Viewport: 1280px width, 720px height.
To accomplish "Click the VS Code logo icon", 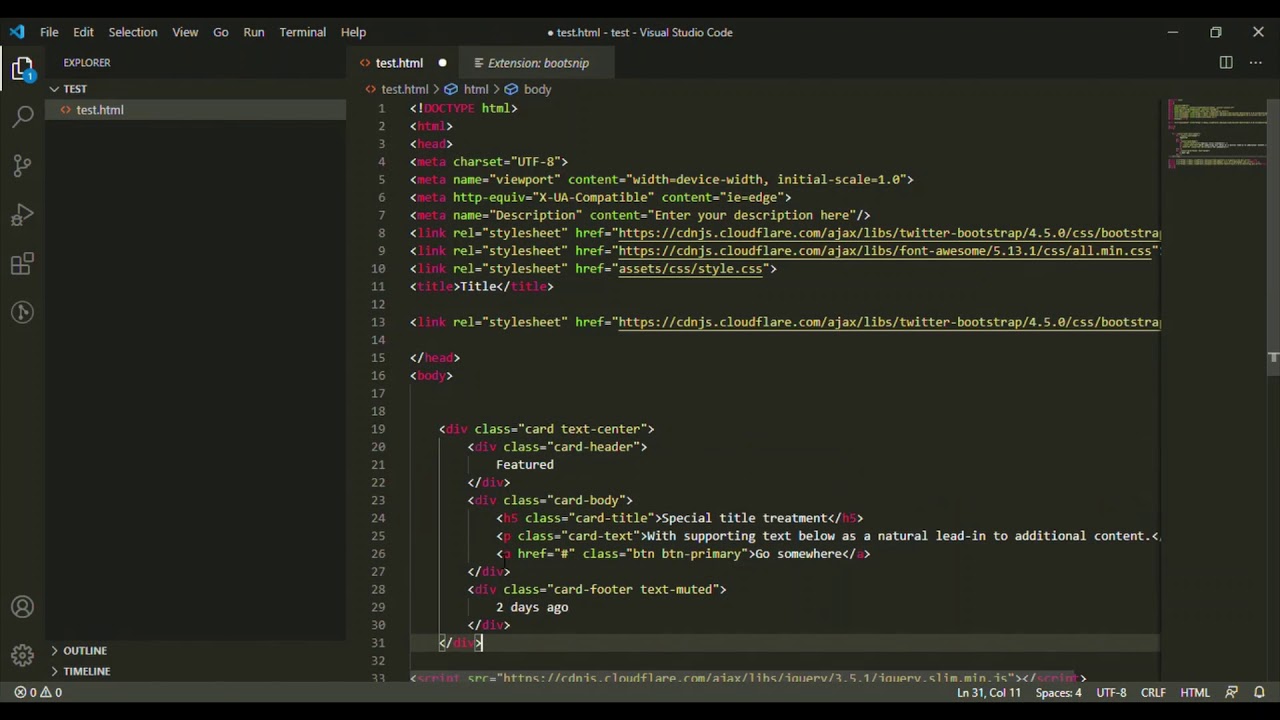I will pyautogui.click(x=17, y=32).
